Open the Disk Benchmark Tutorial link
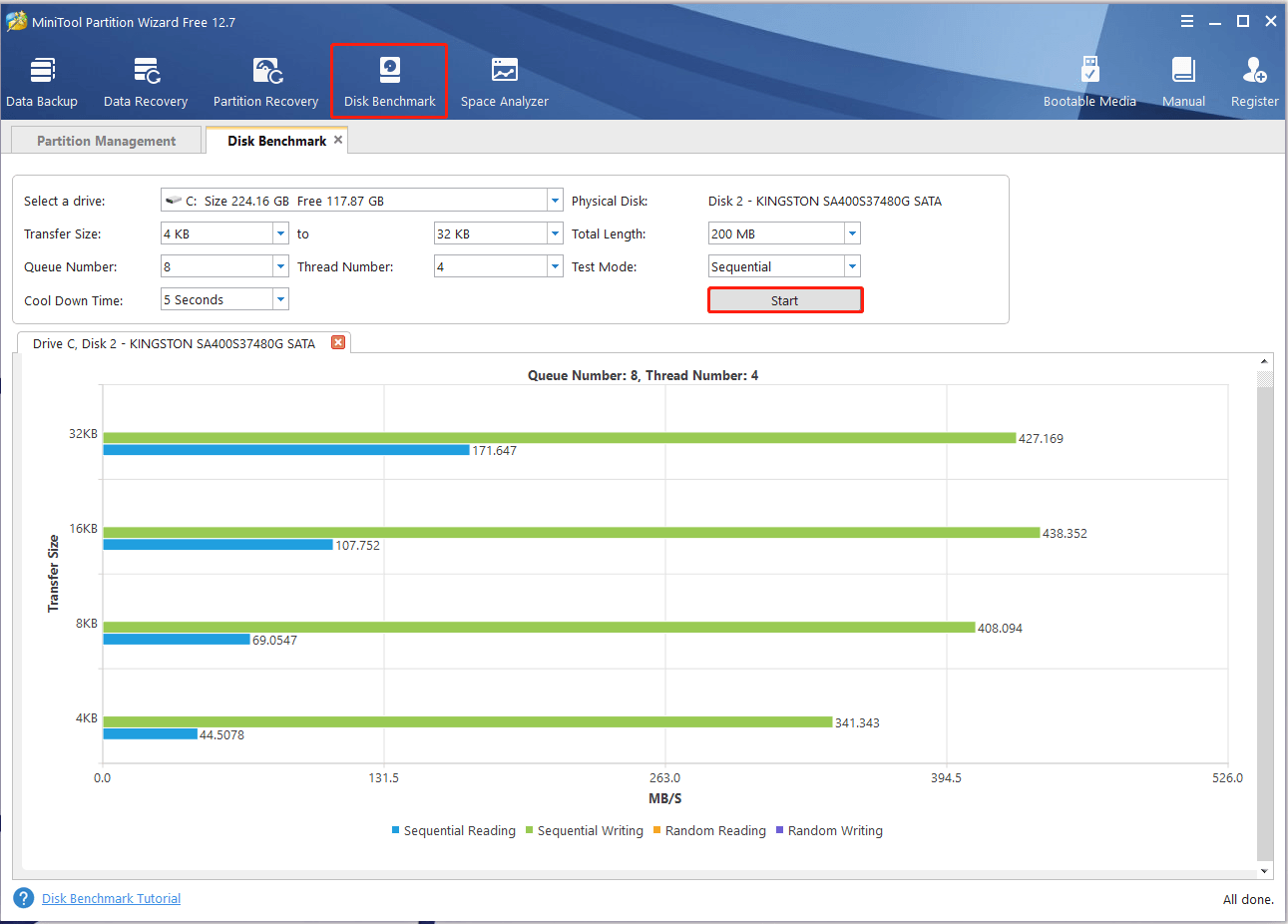This screenshot has width=1288, height=924. coord(111,898)
